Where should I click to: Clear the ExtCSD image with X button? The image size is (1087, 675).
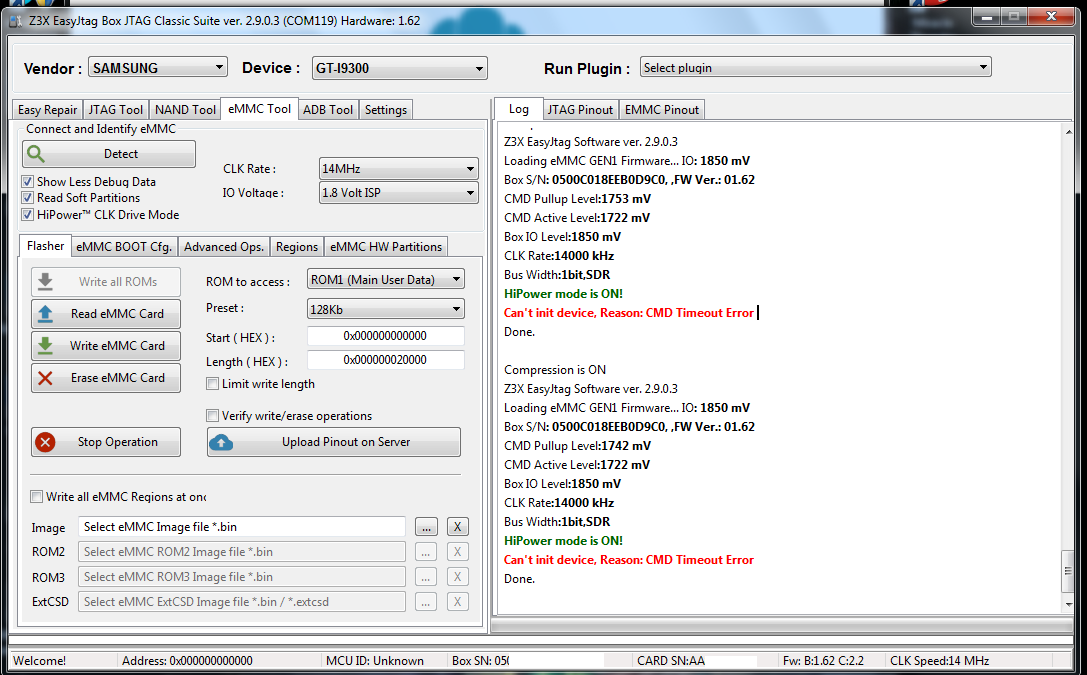click(x=458, y=602)
